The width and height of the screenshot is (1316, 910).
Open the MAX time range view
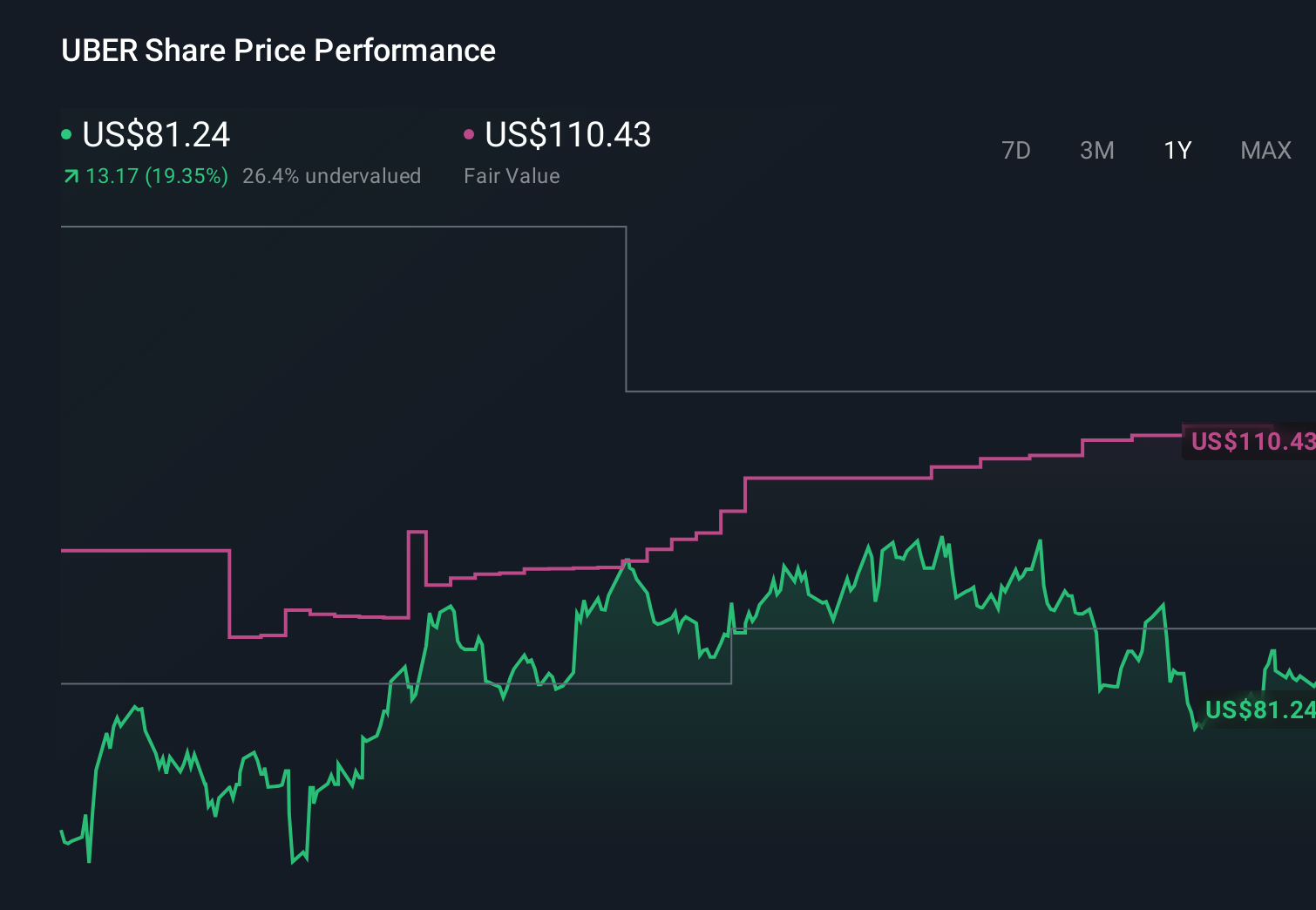pos(1265,150)
